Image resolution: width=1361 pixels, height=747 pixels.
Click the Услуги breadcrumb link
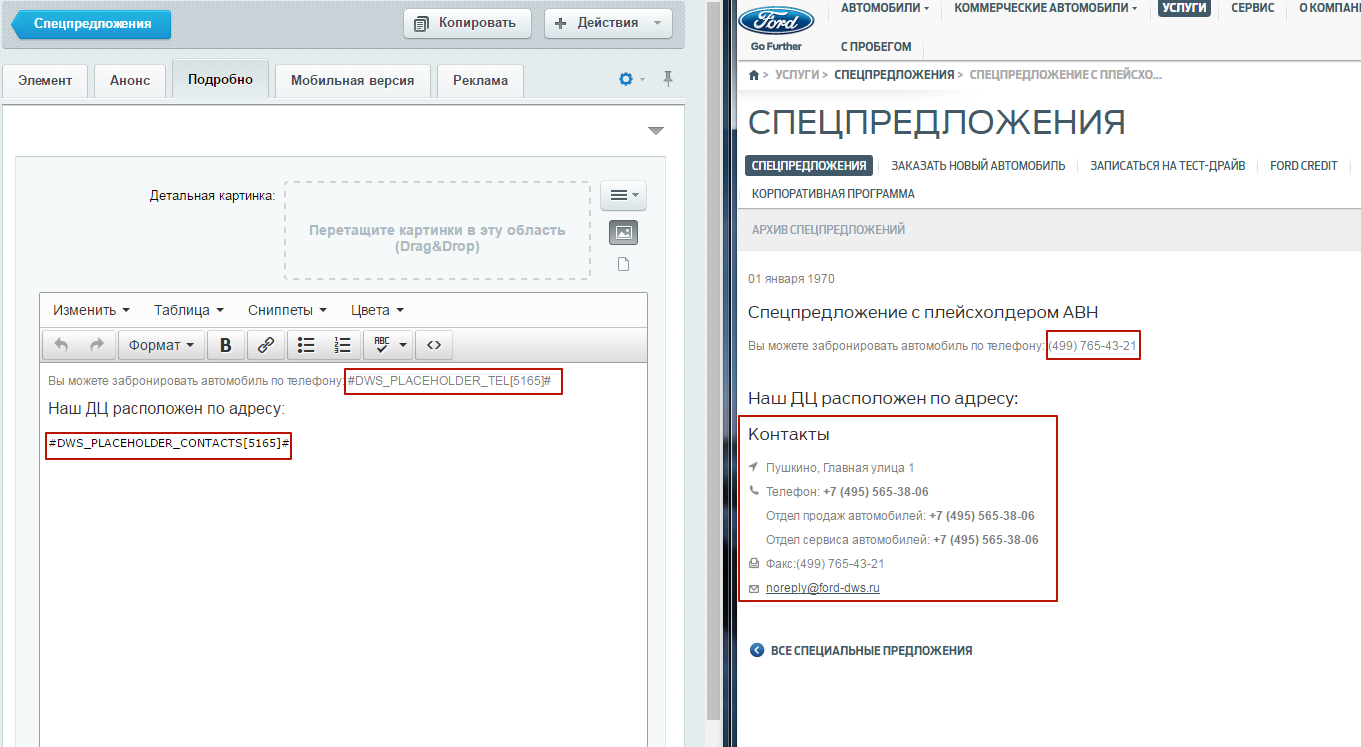coord(797,75)
